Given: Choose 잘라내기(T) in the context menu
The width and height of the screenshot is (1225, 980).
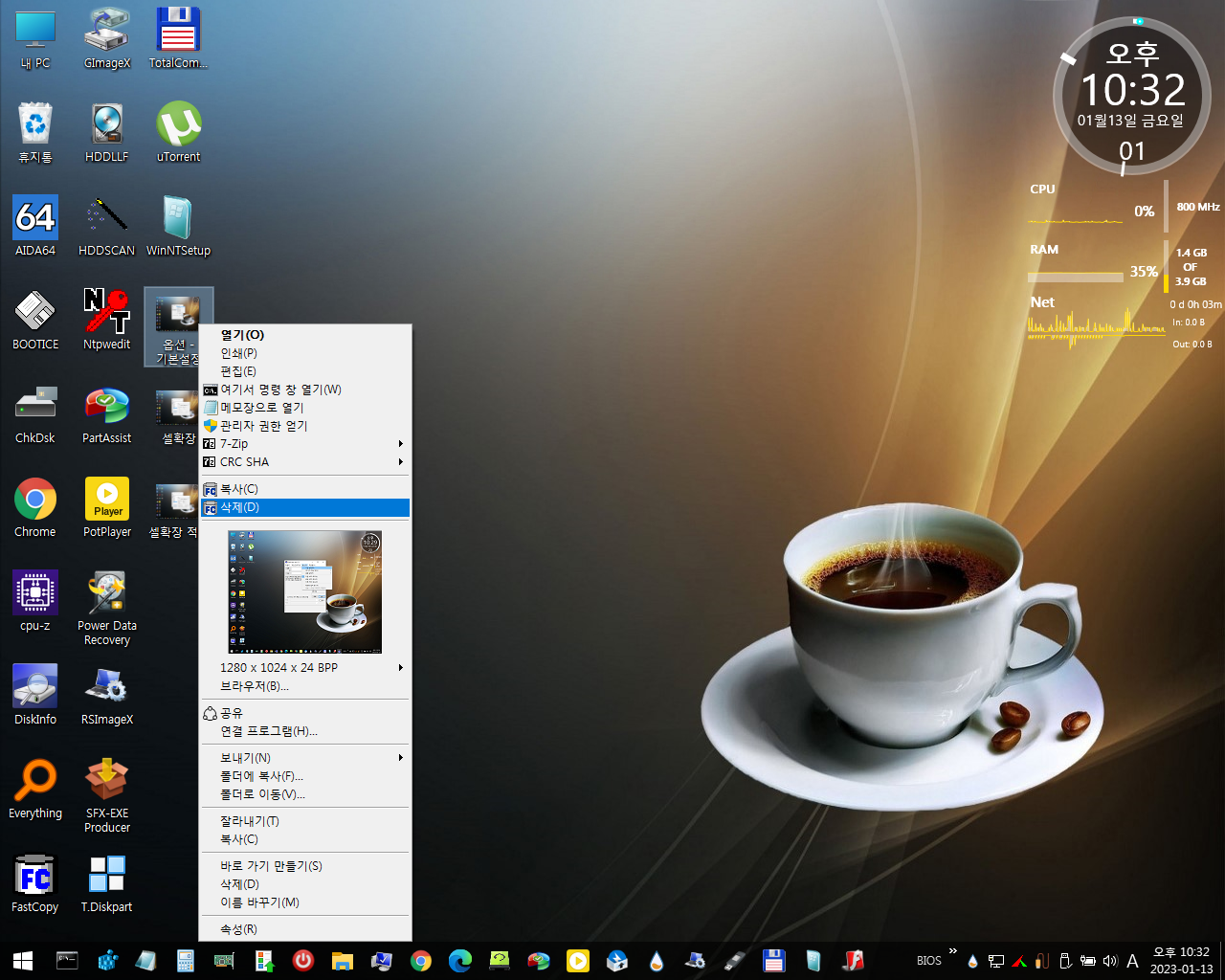Looking at the screenshot, I should tap(305, 821).
